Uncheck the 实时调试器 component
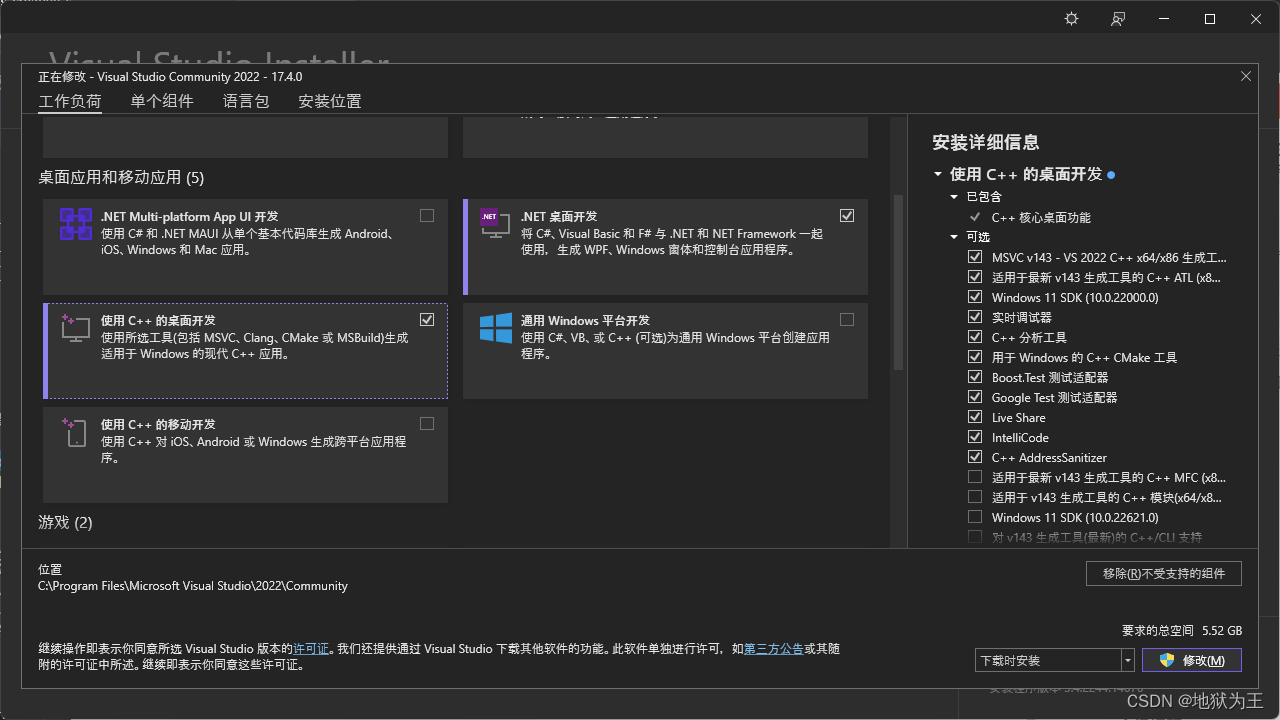The image size is (1280, 720). coord(975,317)
